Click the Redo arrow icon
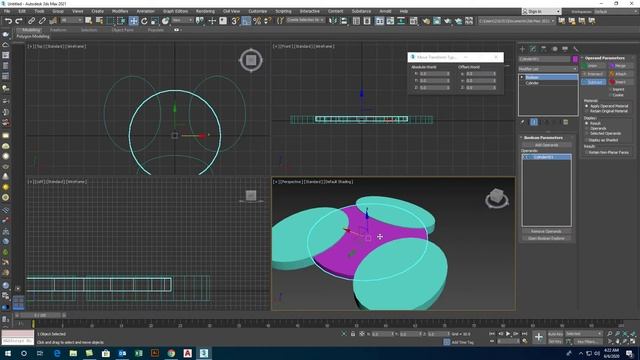640x360 pixels. click(19, 21)
